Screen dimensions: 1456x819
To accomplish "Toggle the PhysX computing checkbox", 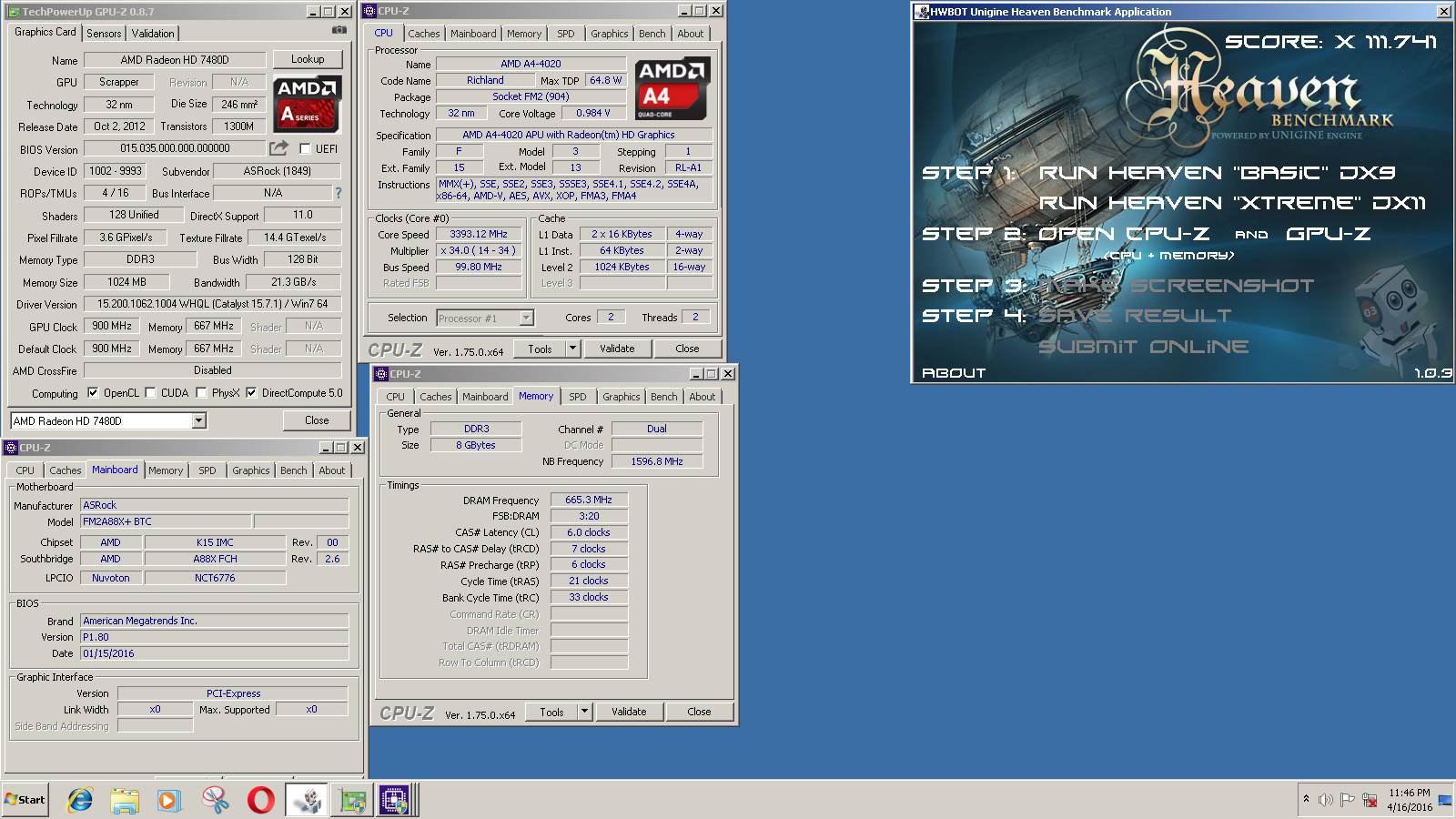I will 201,393.
